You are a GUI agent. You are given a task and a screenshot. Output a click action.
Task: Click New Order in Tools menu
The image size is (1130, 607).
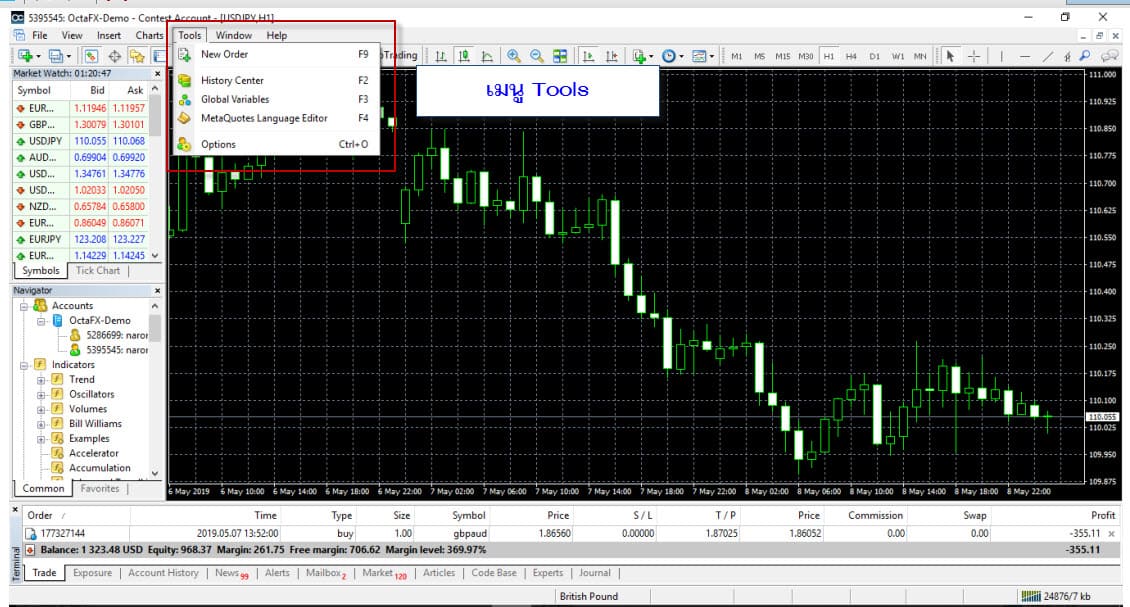[x=224, y=54]
